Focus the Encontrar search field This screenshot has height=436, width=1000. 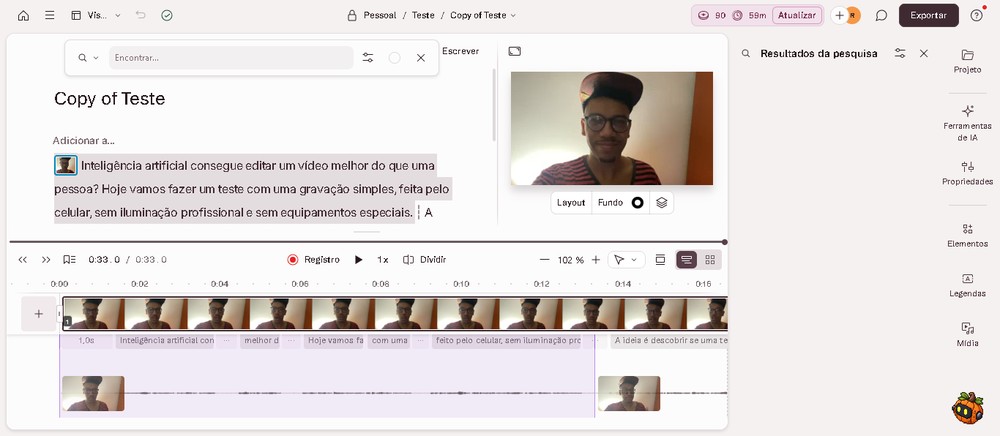coord(231,57)
